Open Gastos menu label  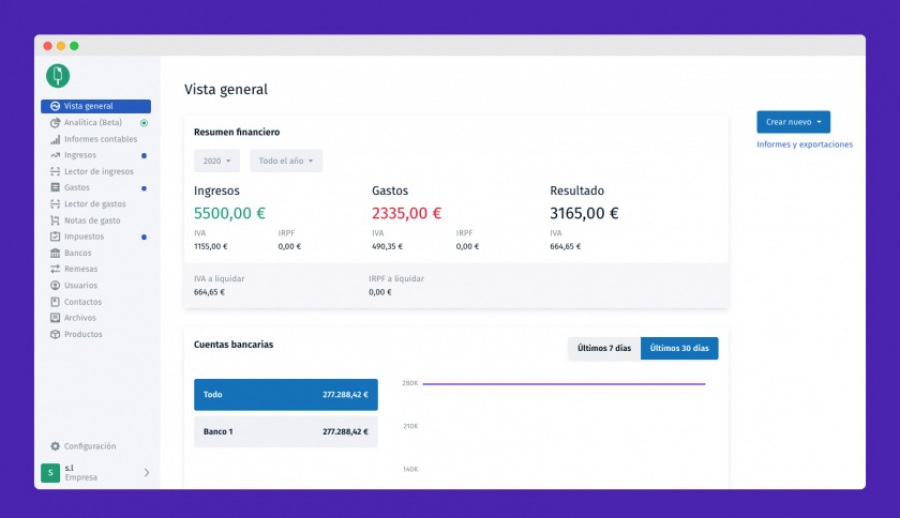click(77, 187)
